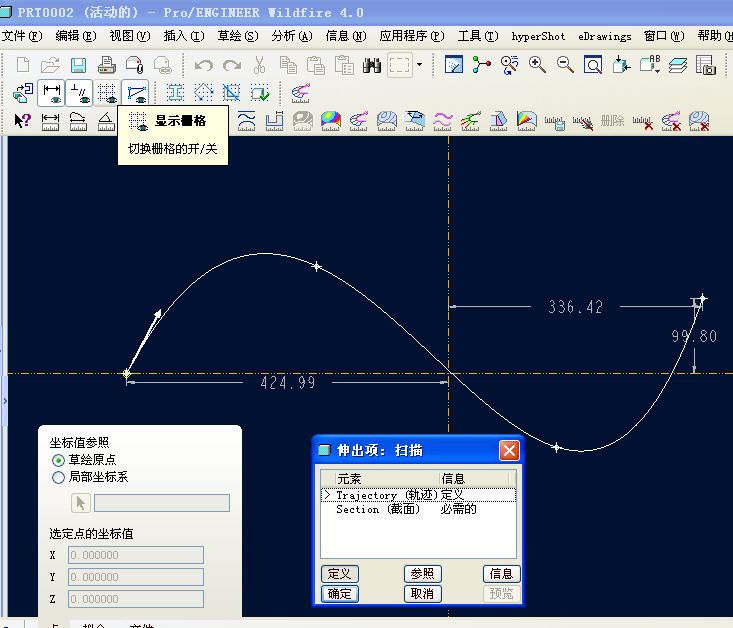This screenshot has height=628, width=733.
Task: Click the local coordinate system input box
Action: tap(162, 503)
